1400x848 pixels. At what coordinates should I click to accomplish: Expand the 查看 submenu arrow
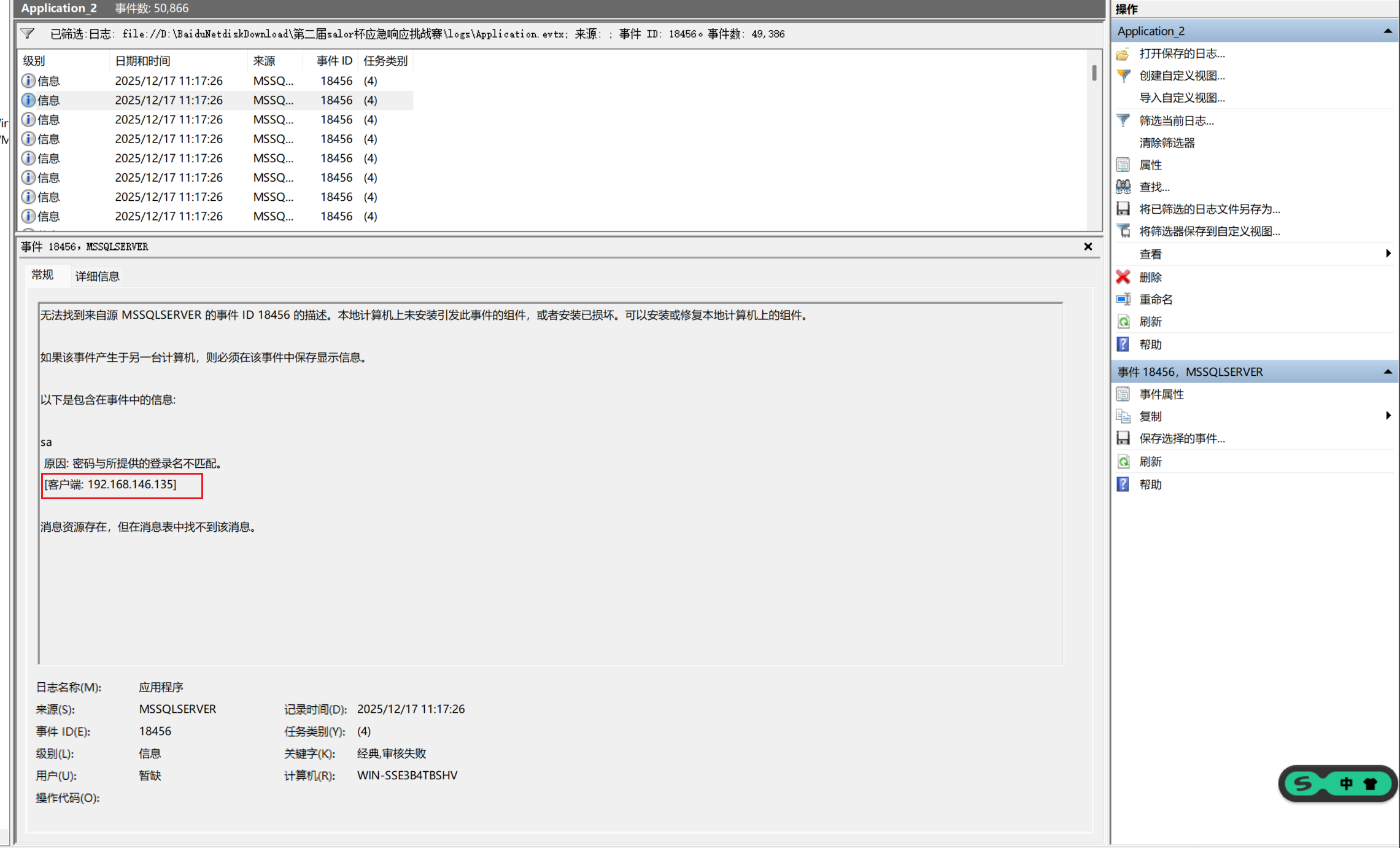(1388, 254)
